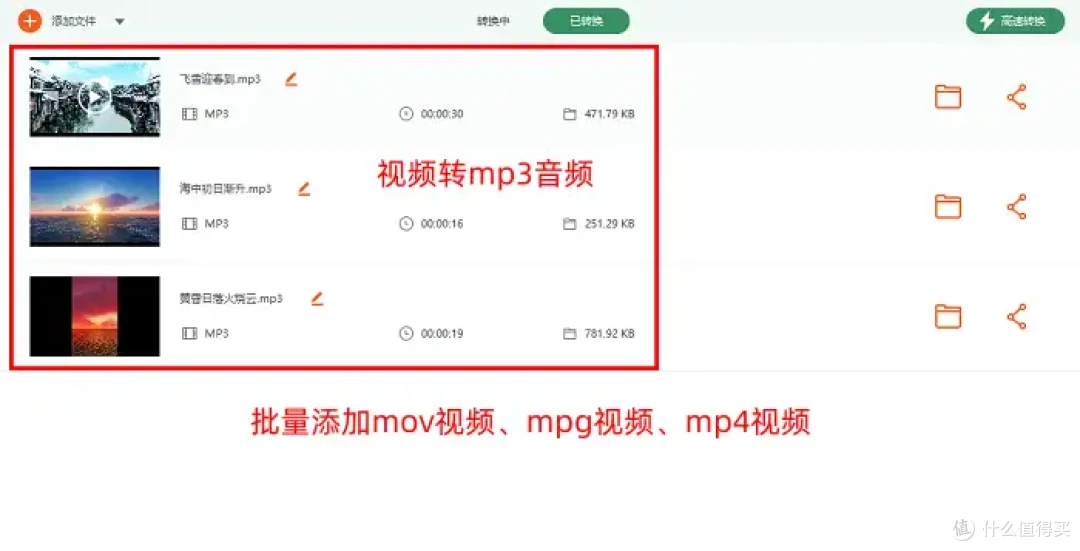This screenshot has height=551, width=1080.
Task: Click the file size 781.92 KB
Action: click(x=610, y=333)
